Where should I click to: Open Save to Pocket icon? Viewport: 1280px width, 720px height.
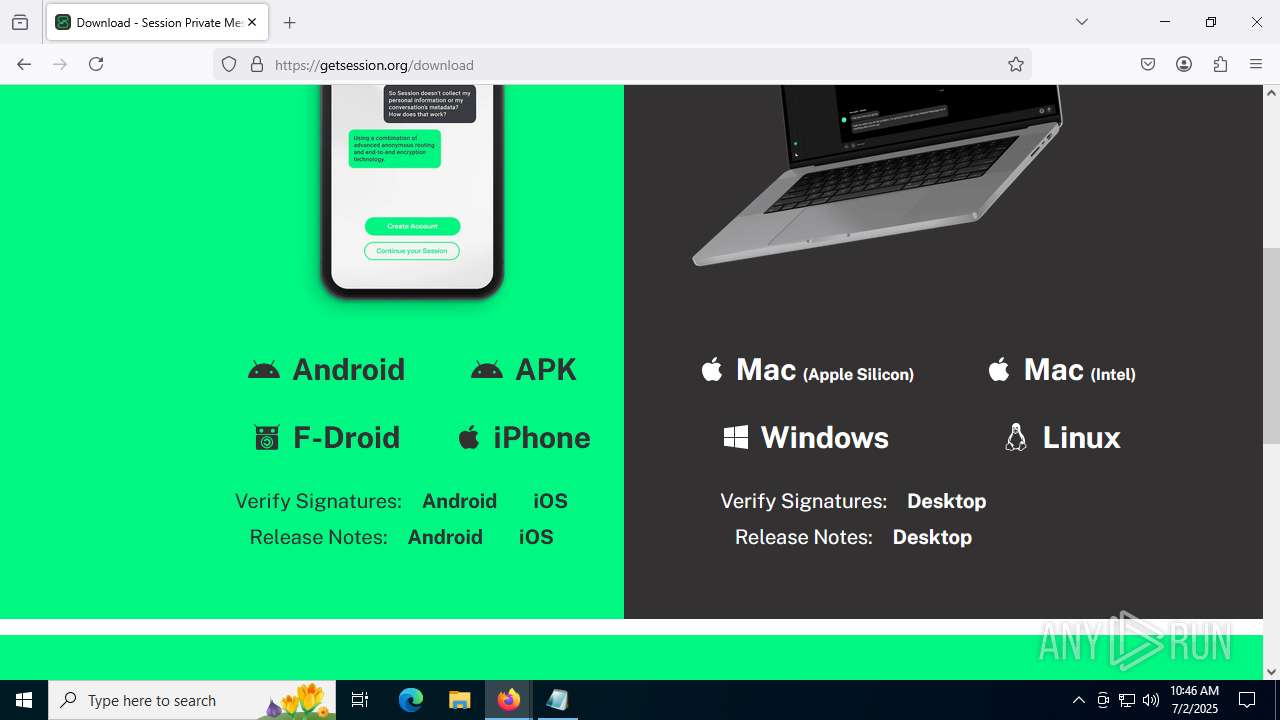point(1148,64)
